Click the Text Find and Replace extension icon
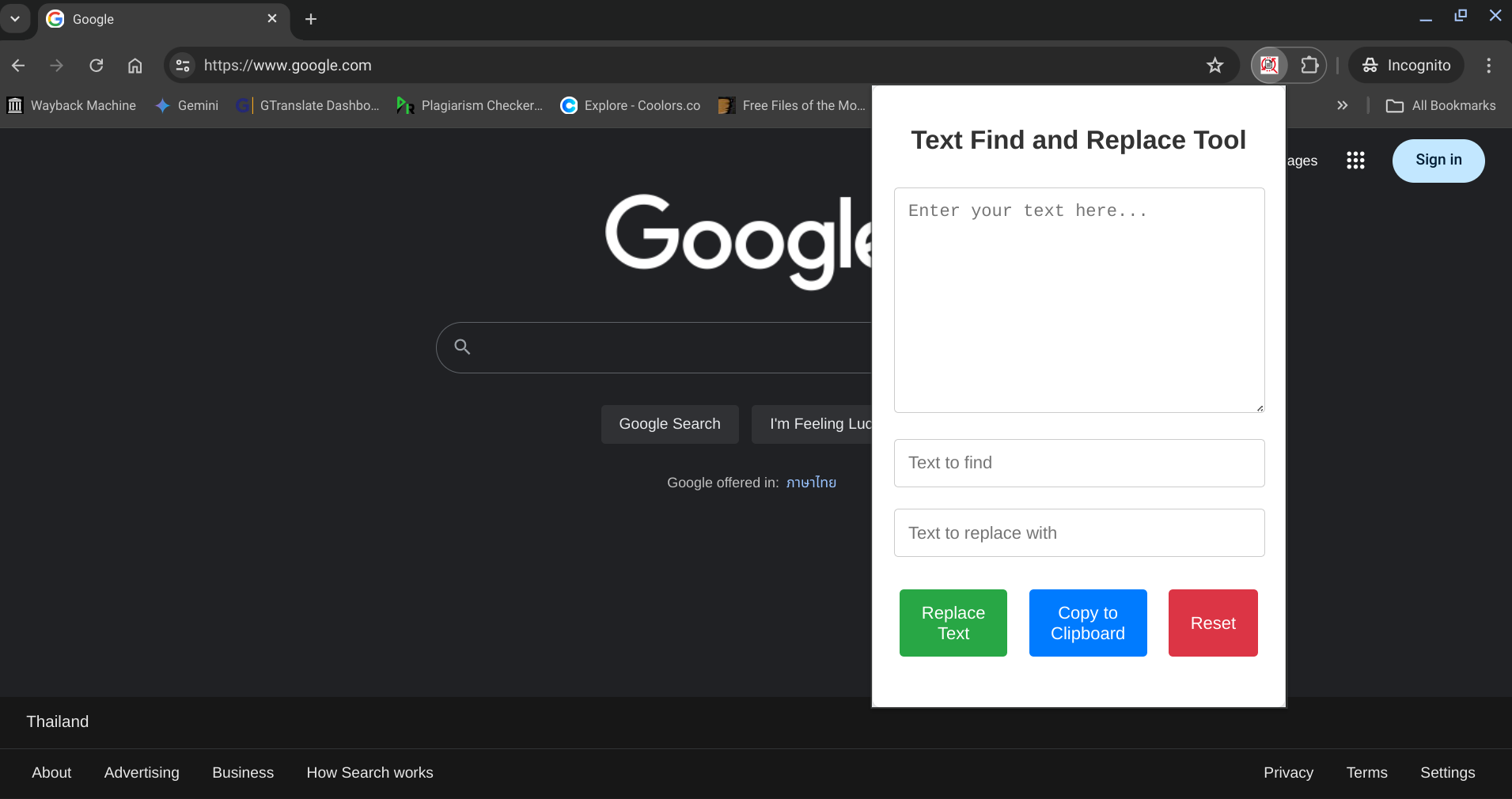 1269,65
